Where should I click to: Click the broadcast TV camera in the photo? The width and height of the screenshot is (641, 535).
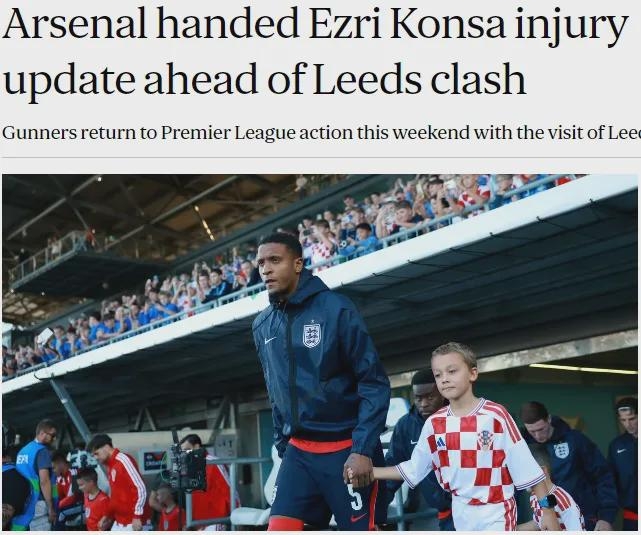click(x=184, y=467)
